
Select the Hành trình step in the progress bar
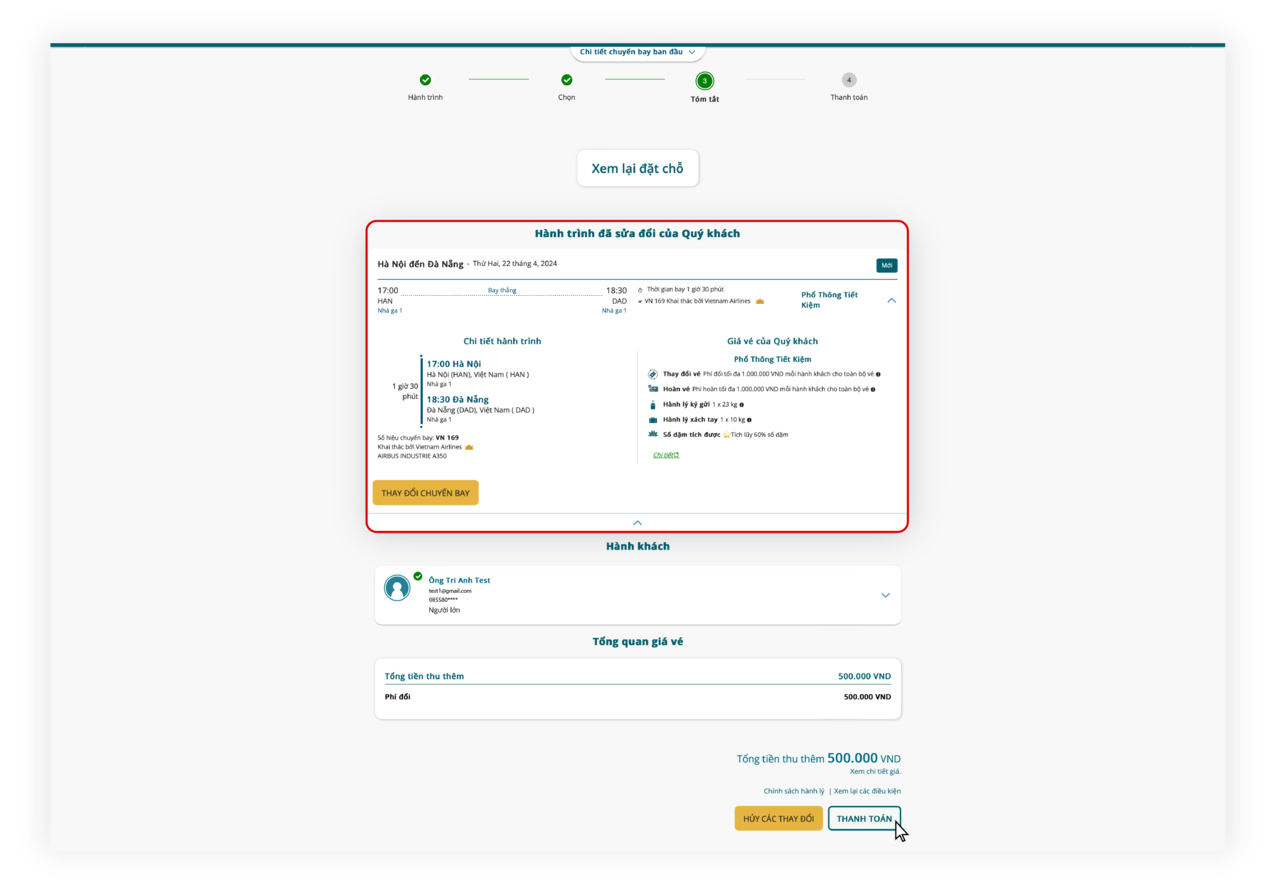tap(426, 80)
